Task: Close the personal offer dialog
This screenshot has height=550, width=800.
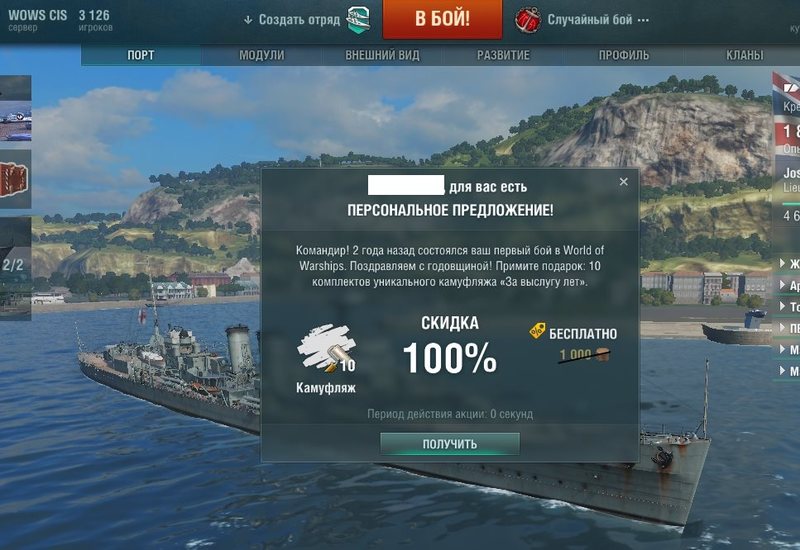Action: click(x=623, y=182)
